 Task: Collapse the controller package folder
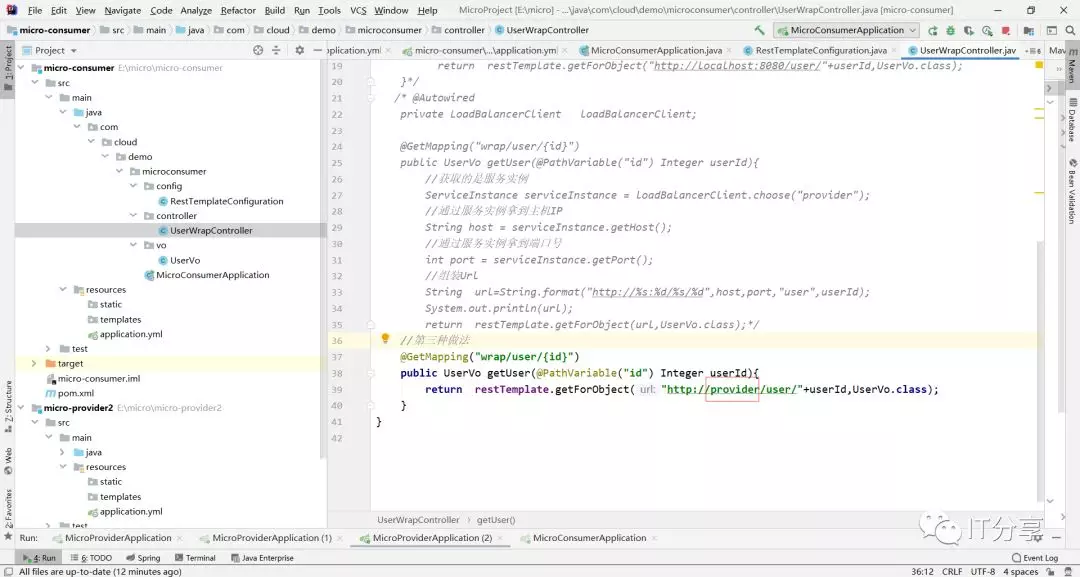point(134,216)
